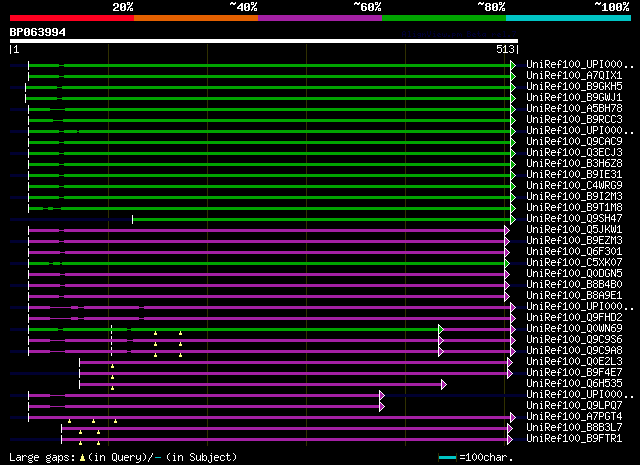This screenshot has width=640, height=465.
Task: Select the UniRef100_A7PGT4 label
Action: point(574,417)
